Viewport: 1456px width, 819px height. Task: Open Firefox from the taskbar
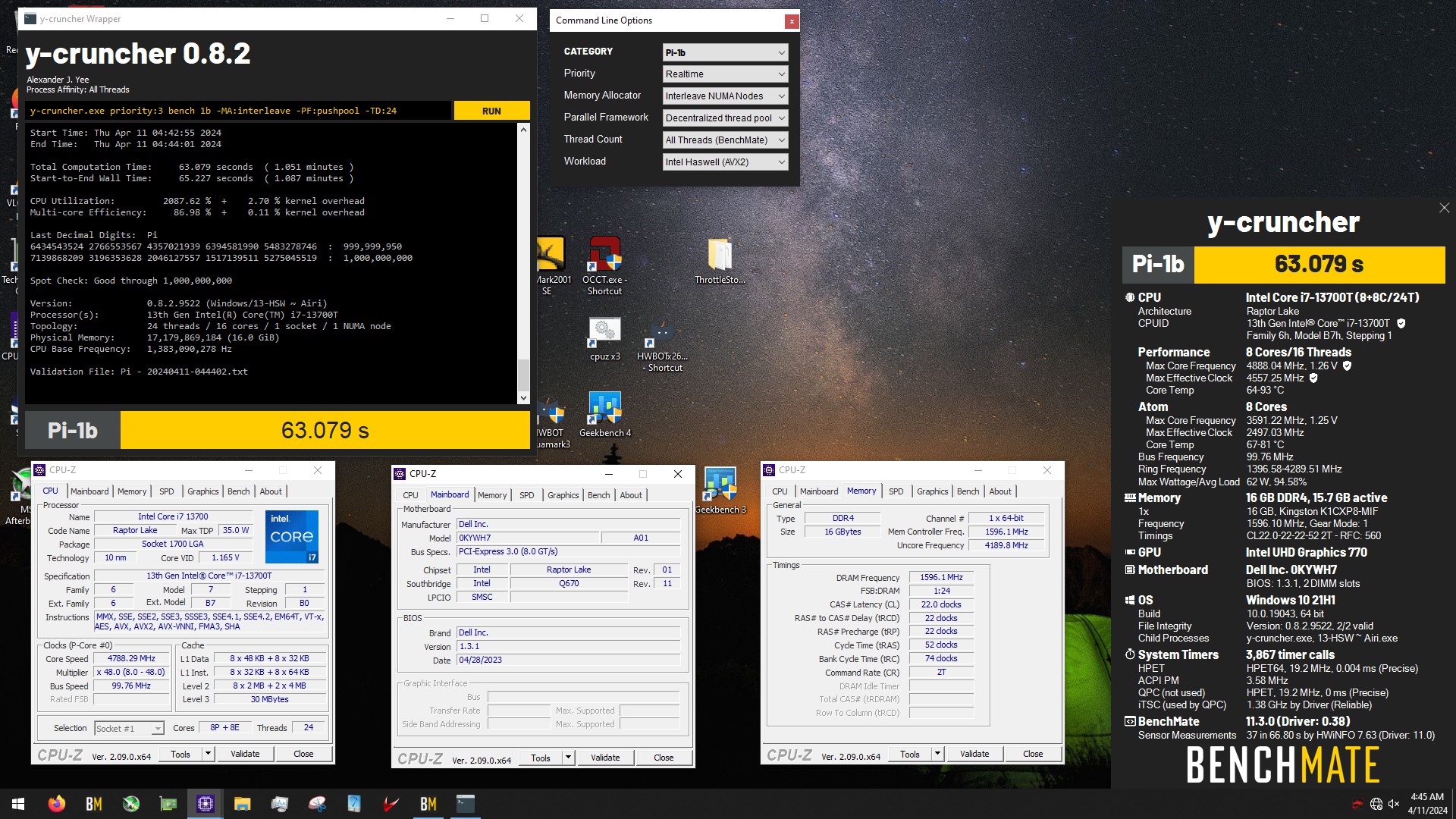tap(56, 804)
